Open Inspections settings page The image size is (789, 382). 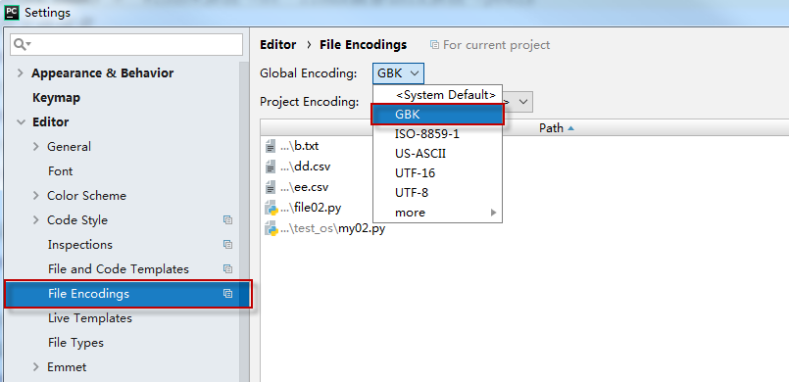(80, 245)
